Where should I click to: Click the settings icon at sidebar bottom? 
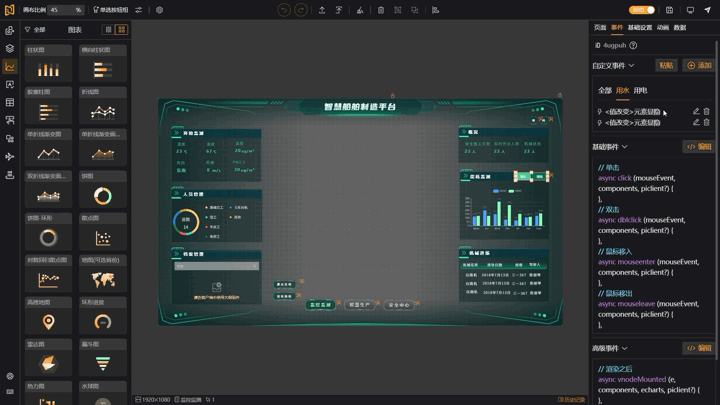tap(10, 376)
